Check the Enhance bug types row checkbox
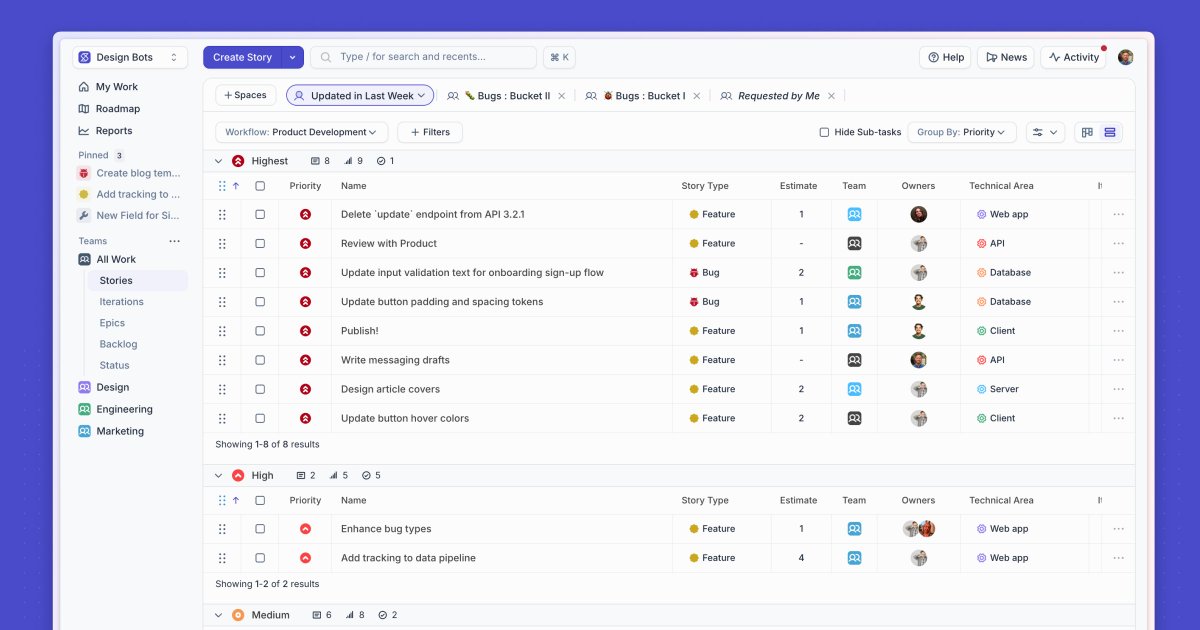The width and height of the screenshot is (1200, 630). (260, 529)
